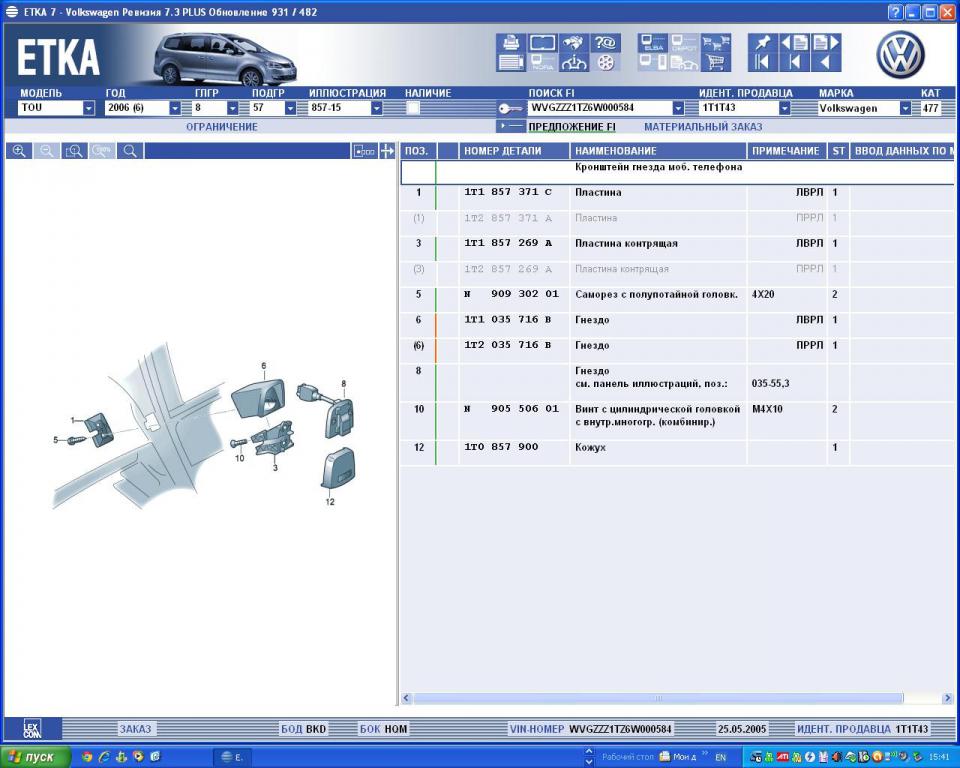Expand the ИДЕНТ. ПРОДАВЦА dropdown
960x768 pixels.
[784, 108]
